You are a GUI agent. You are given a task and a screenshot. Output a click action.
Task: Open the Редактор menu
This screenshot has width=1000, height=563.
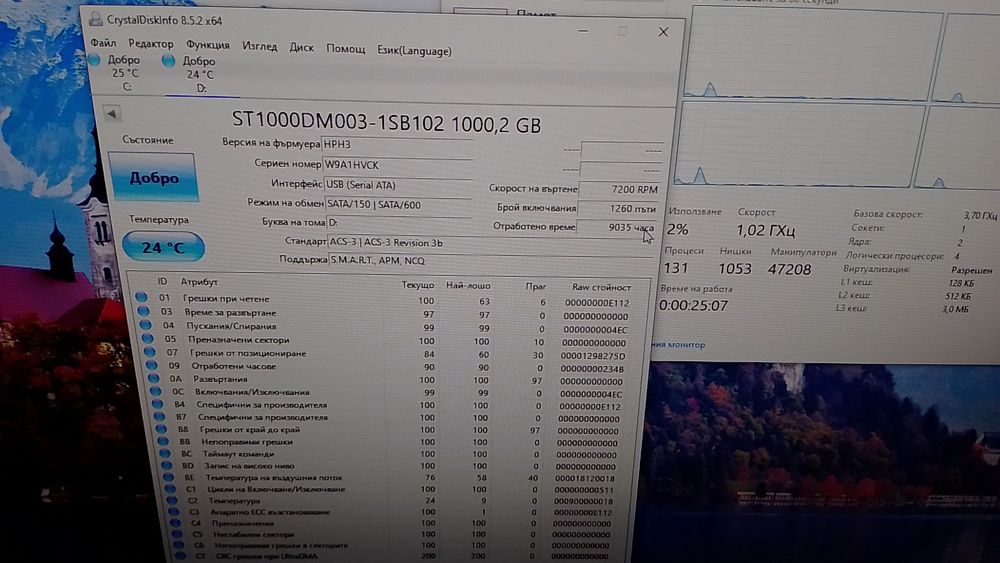[151, 44]
